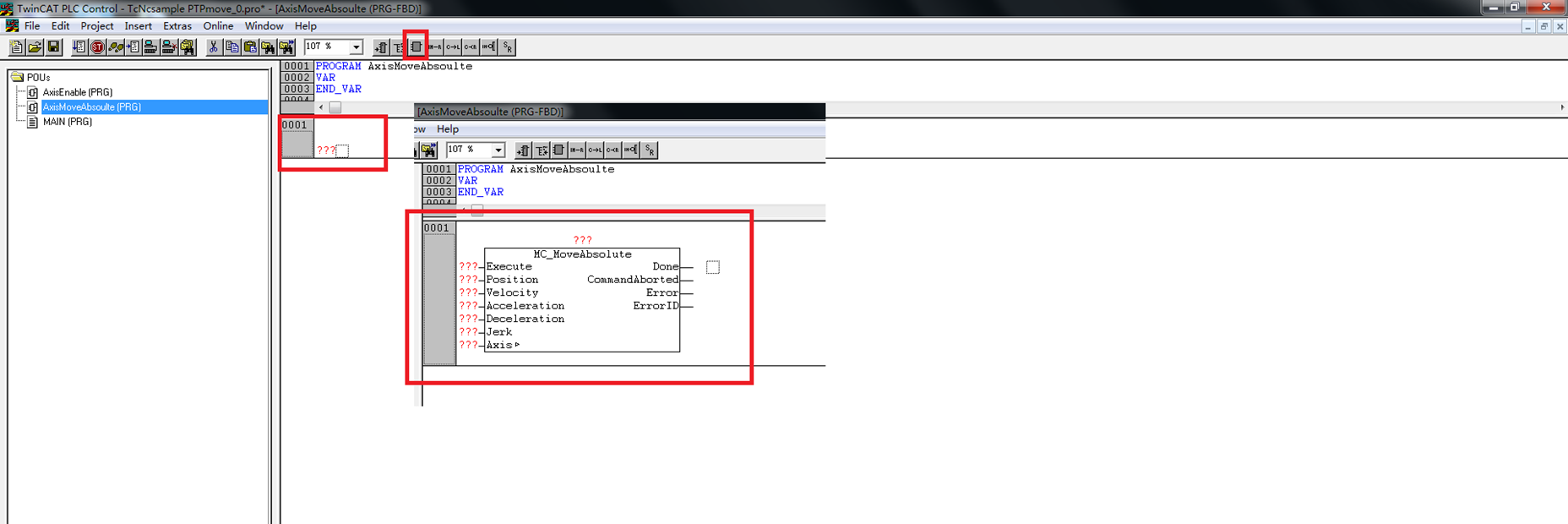Insert a Jump via the main toolbar C→L icon
1568x524 pixels.
(x=452, y=46)
